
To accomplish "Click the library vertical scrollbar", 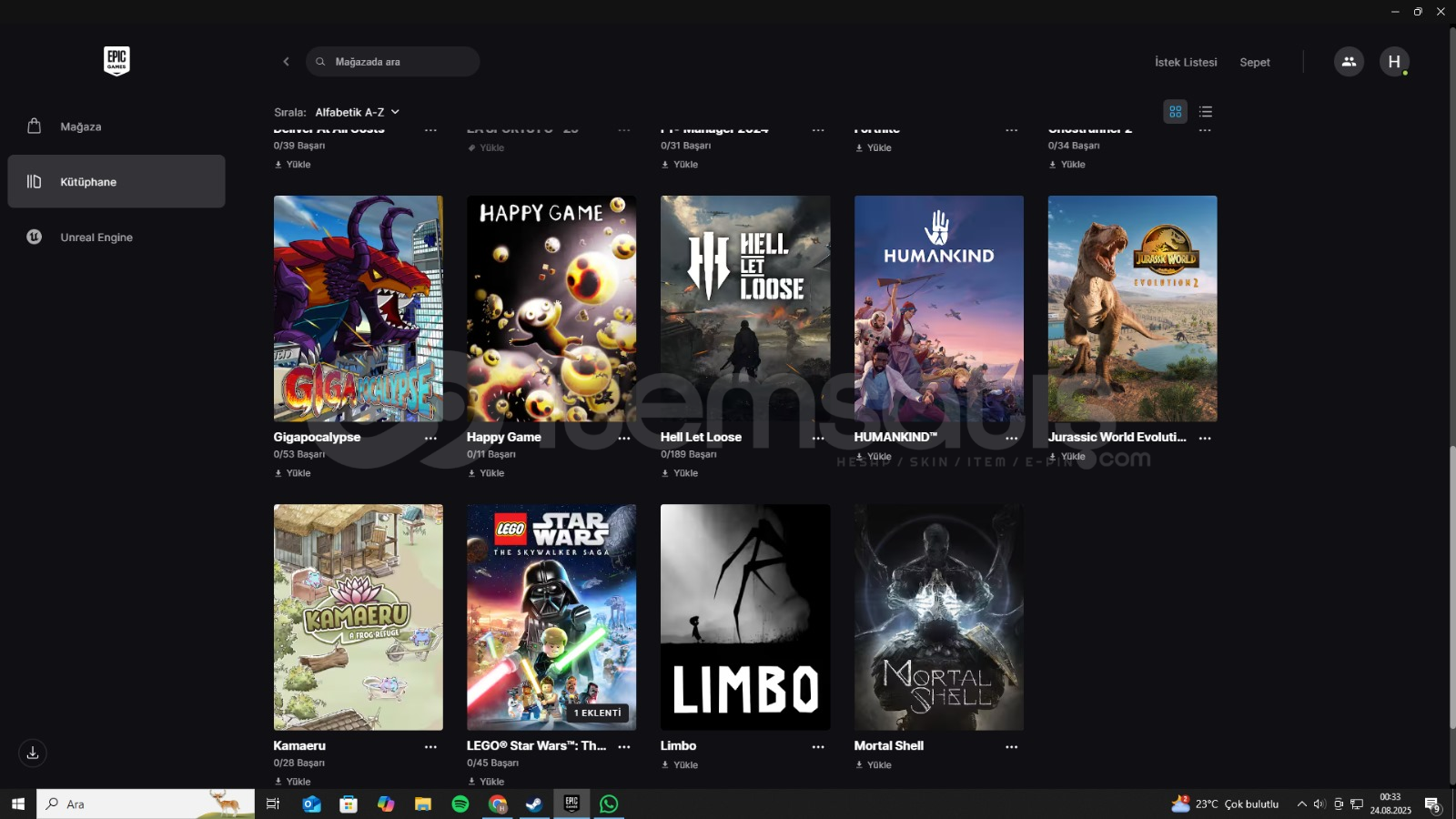I will point(1452,586).
